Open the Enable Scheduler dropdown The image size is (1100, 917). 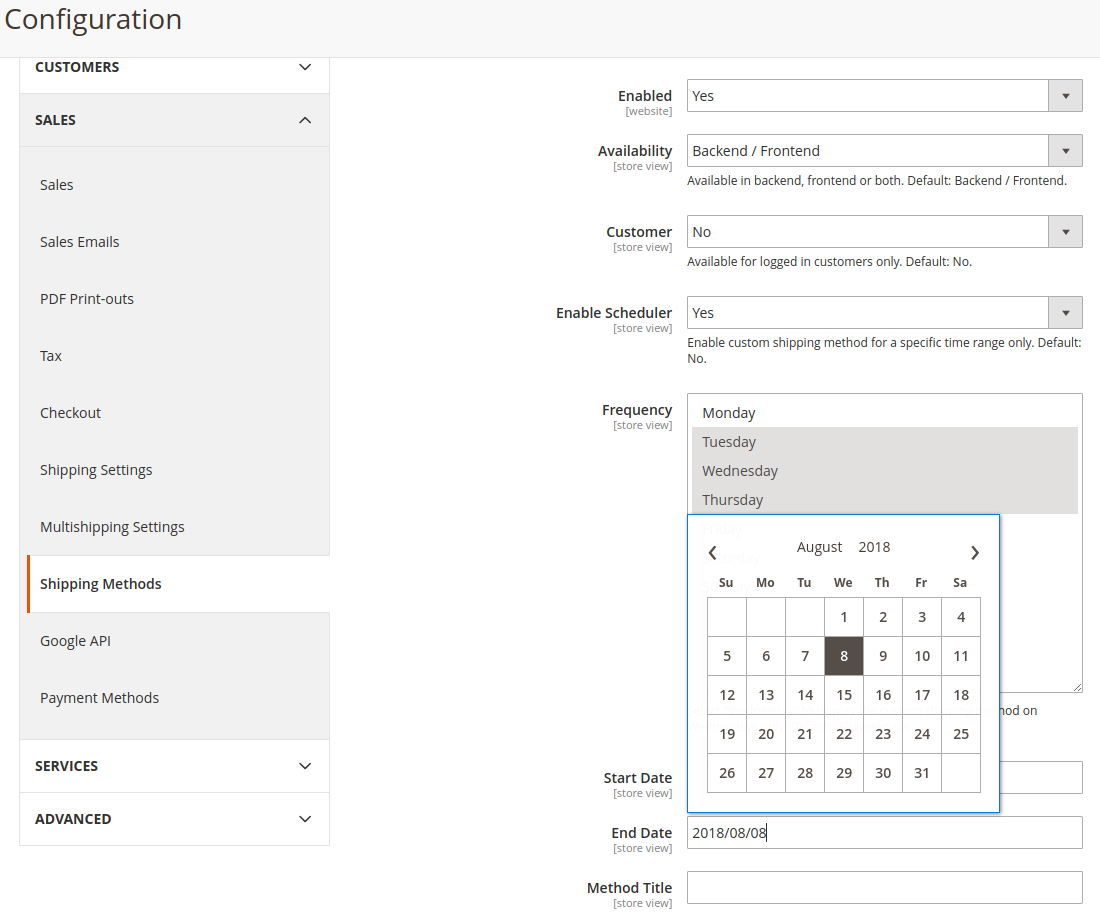pyautogui.click(x=884, y=313)
